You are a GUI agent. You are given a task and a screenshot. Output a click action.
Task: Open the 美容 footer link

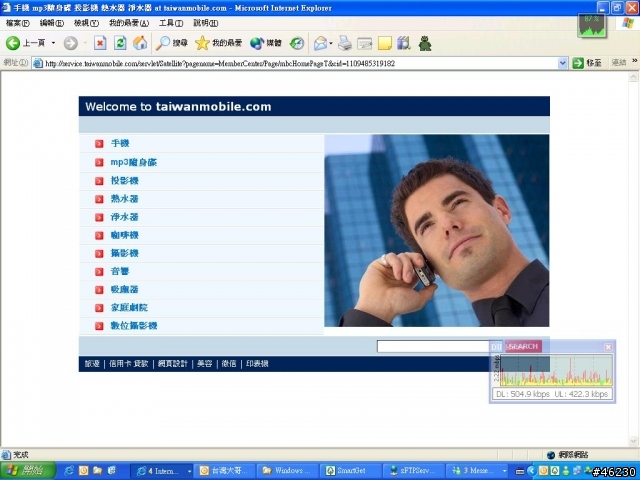(204, 364)
